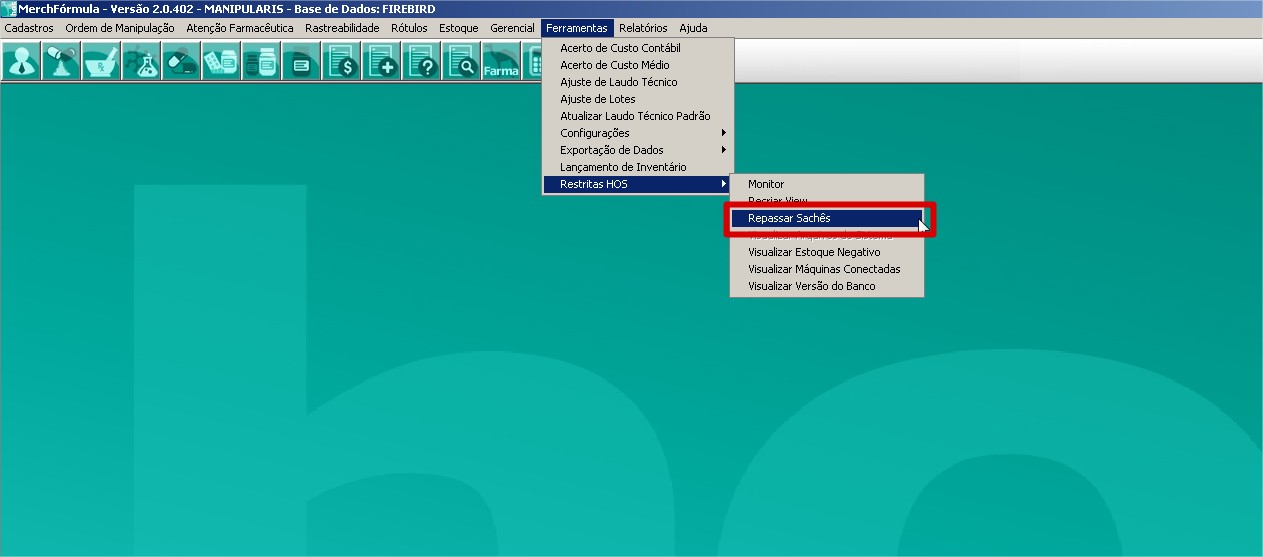The height and width of the screenshot is (557, 1263).
Task: Click the blister pack and jar icon
Action: point(220,63)
